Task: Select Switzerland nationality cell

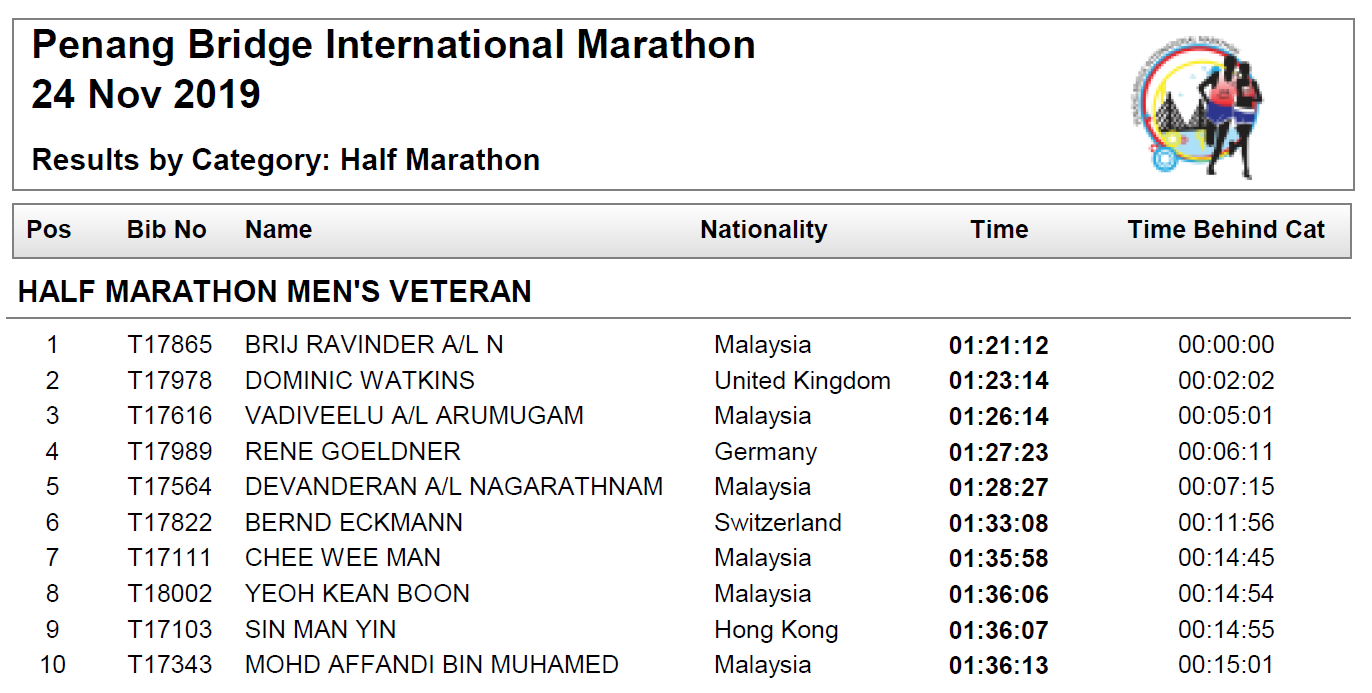Action: [x=778, y=523]
